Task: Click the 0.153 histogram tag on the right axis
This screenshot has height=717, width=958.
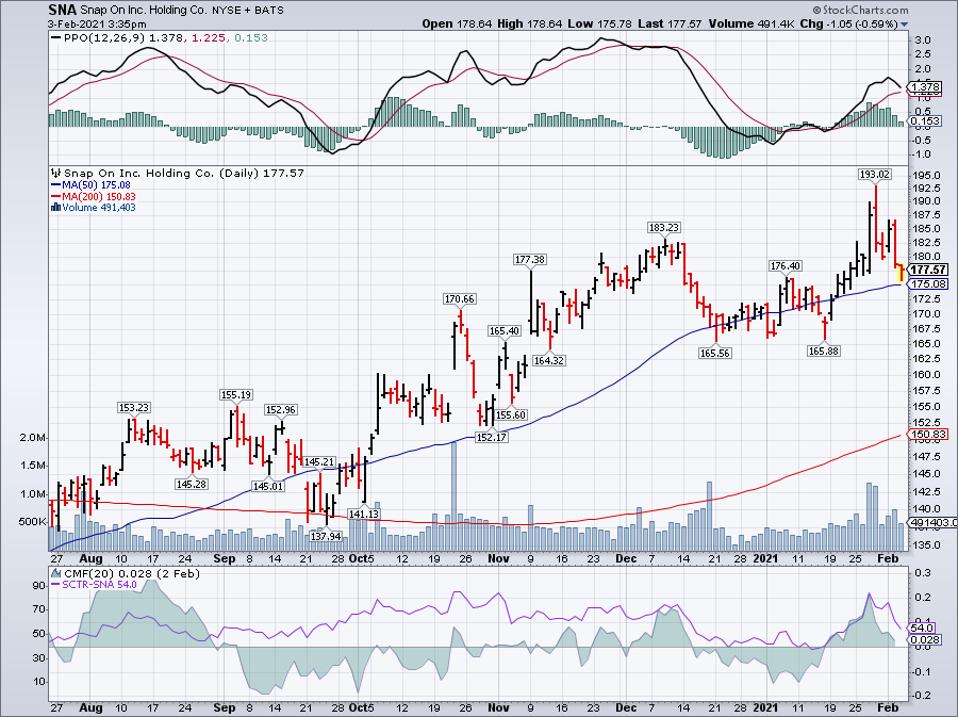Action: click(x=925, y=122)
